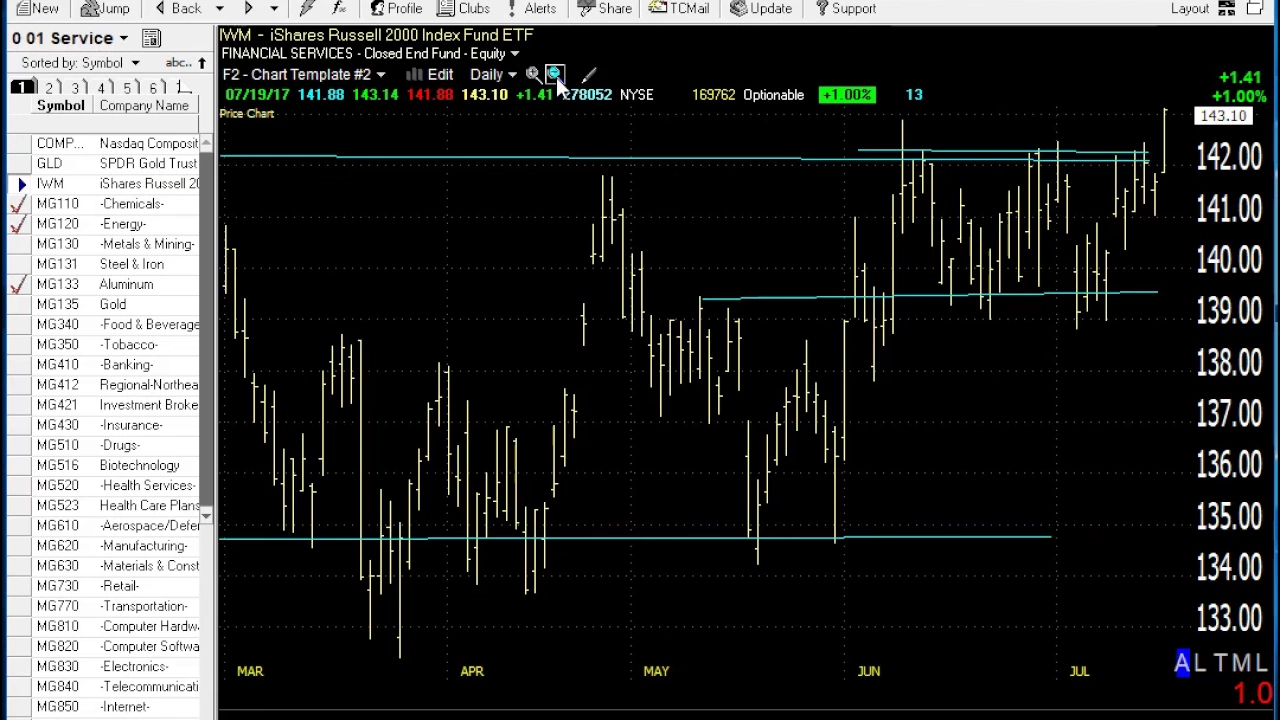Screen dimensions: 1280x720
Task: Open the 'F2 - Chart Template #2' dropdown
Action: (x=304, y=75)
